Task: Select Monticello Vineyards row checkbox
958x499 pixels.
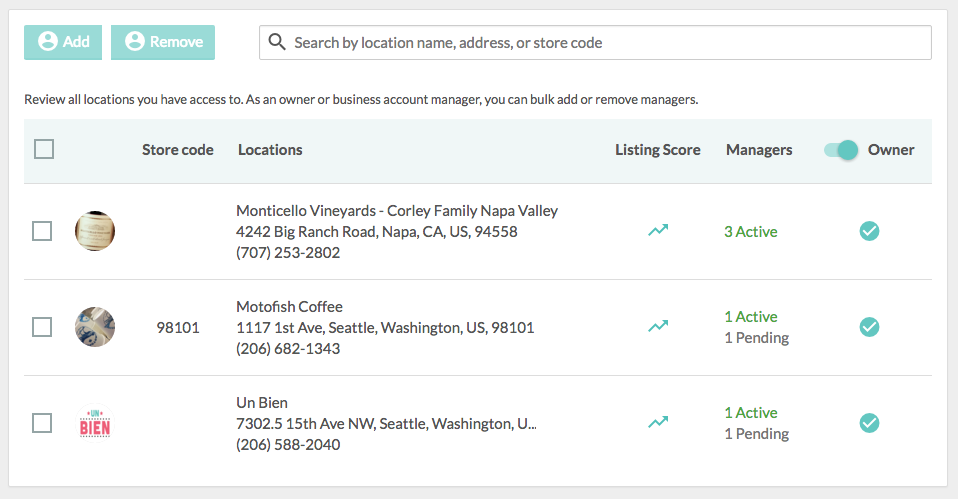Action: pos(42,231)
